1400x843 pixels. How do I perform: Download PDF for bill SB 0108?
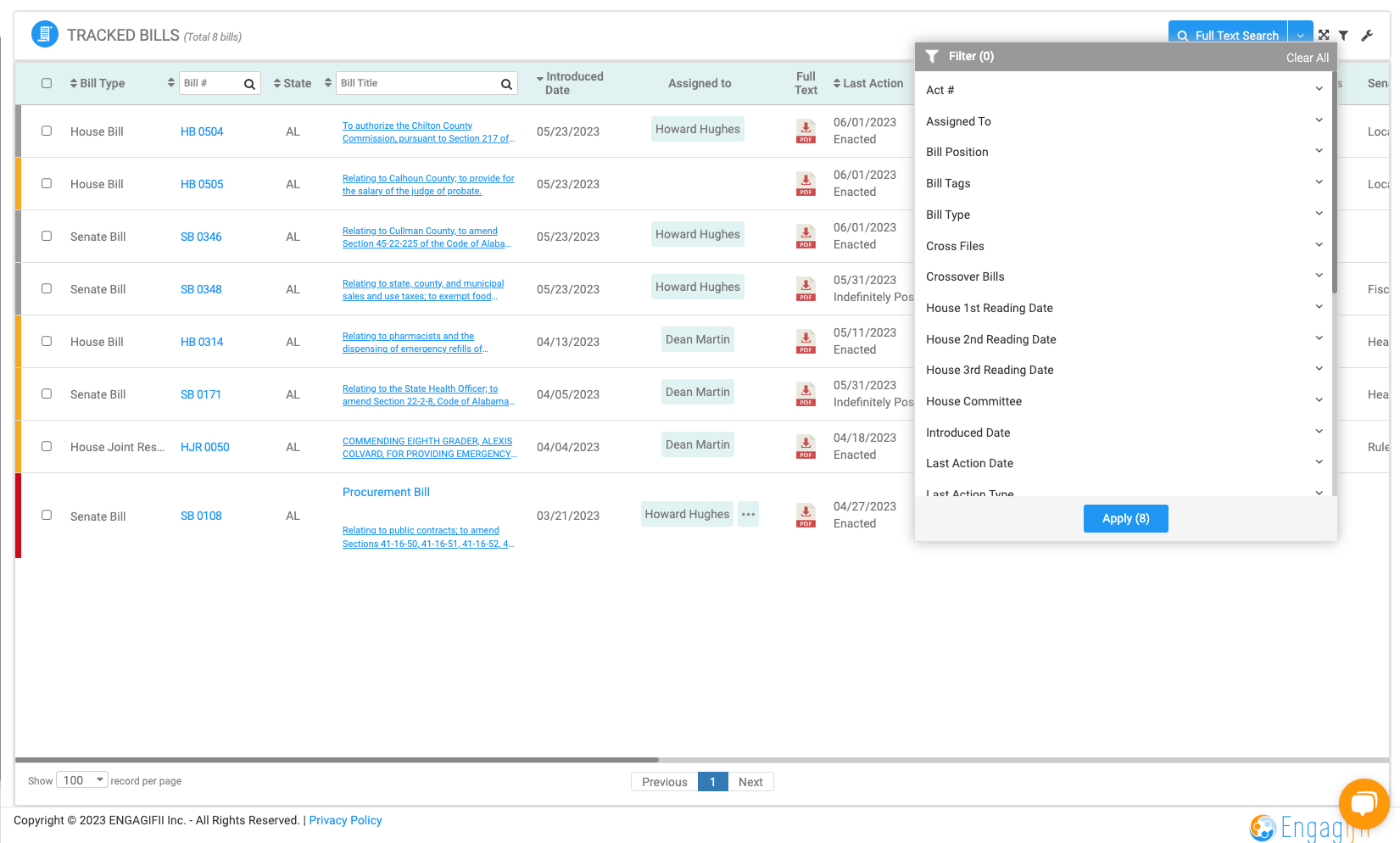806,516
